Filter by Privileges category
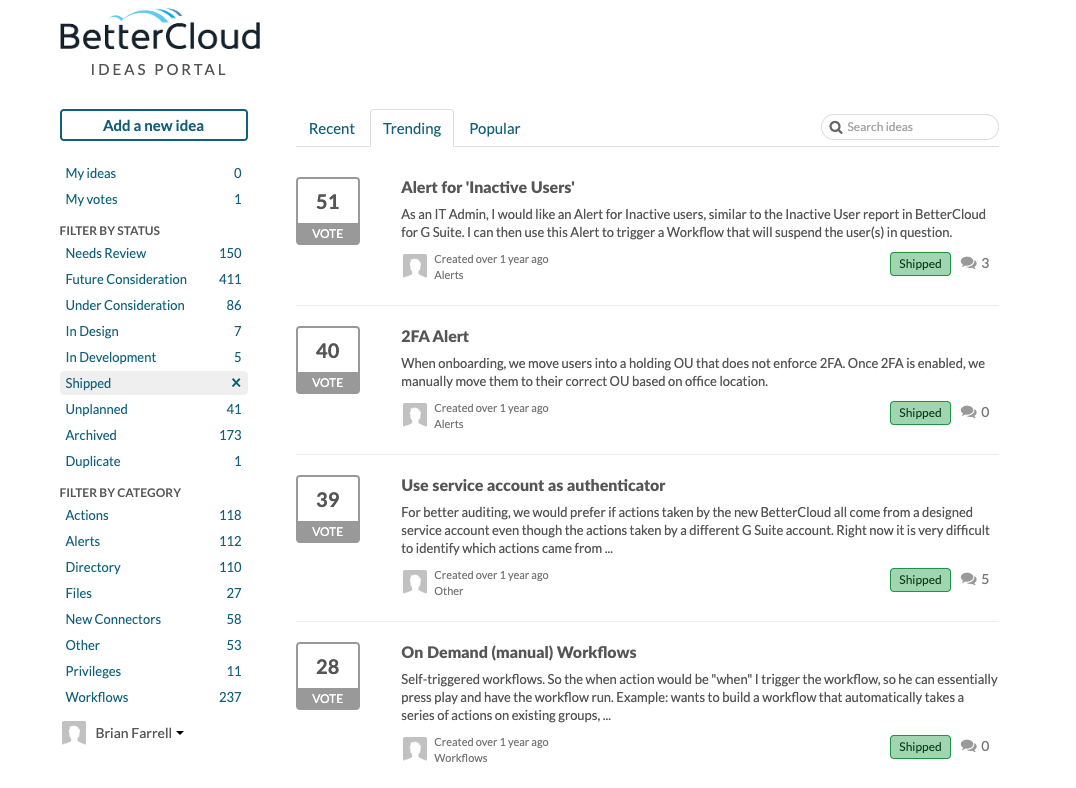 tap(154, 671)
